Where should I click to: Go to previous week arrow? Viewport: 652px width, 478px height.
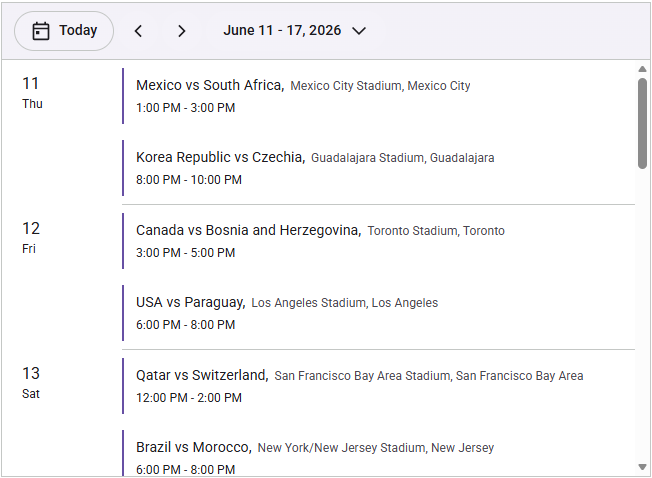[138, 31]
